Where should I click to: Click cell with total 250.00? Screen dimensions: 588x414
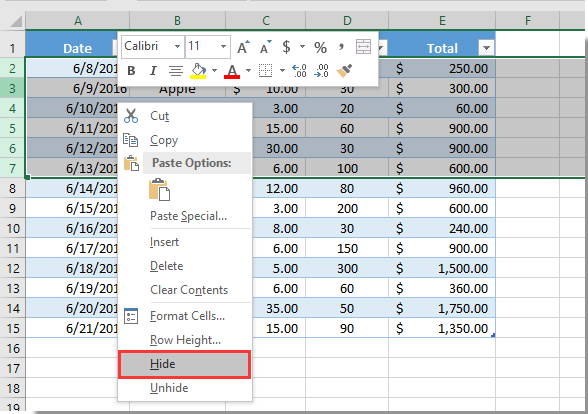click(442, 69)
